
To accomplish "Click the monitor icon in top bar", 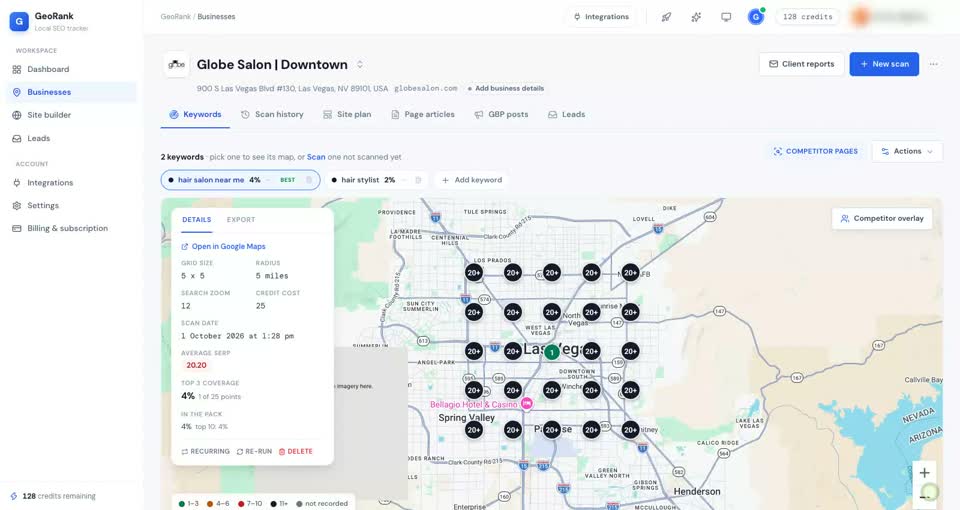I will pos(726,17).
